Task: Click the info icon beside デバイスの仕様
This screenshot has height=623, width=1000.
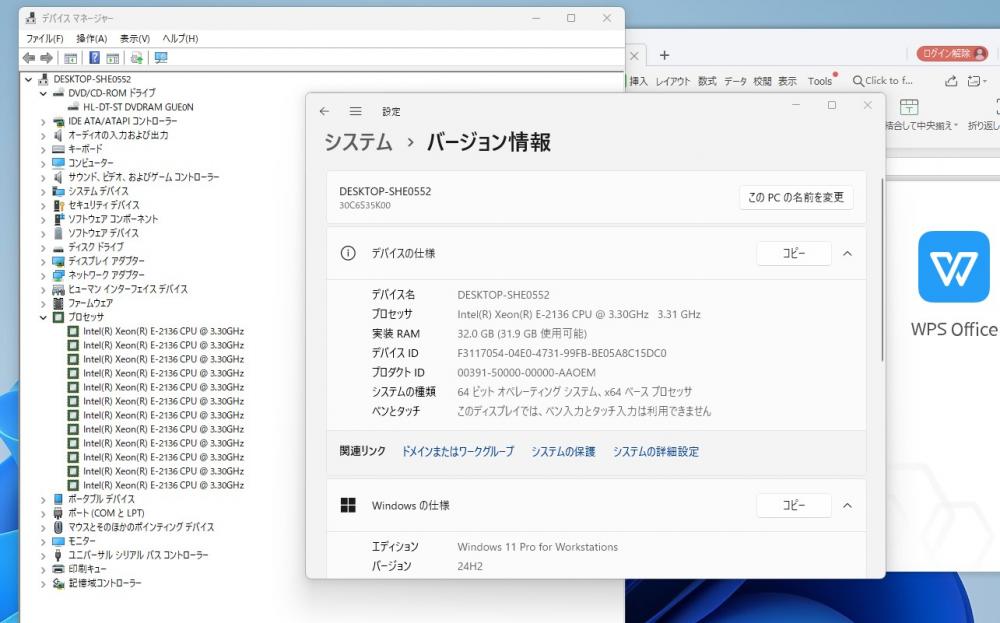Action: [x=348, y=253]
